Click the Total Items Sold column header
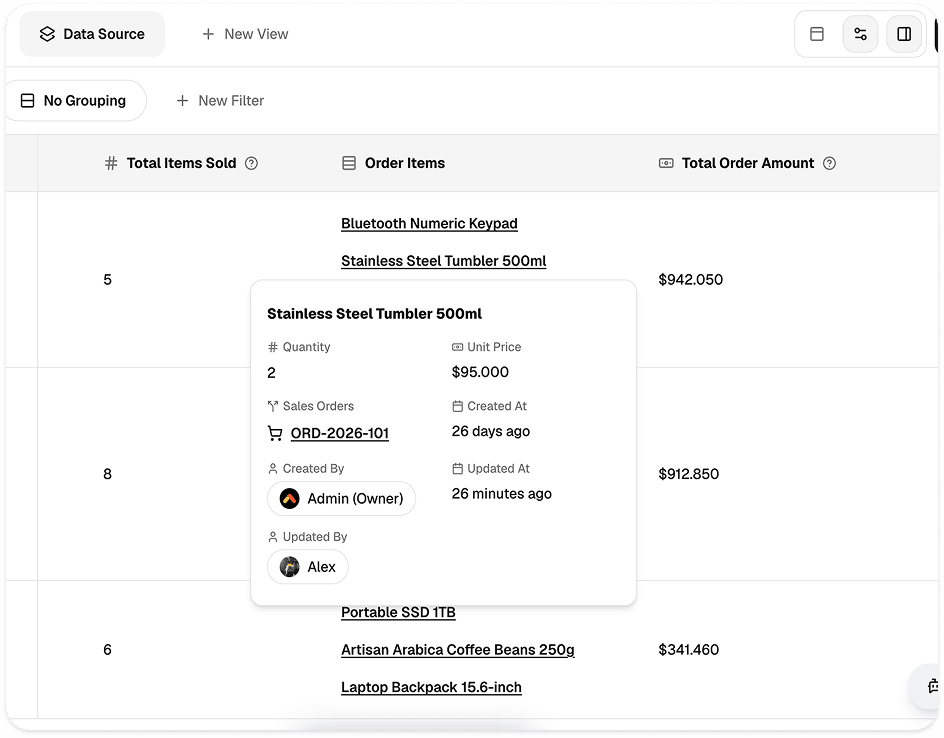Screen dimensions: 944x738 coord(181,163)
